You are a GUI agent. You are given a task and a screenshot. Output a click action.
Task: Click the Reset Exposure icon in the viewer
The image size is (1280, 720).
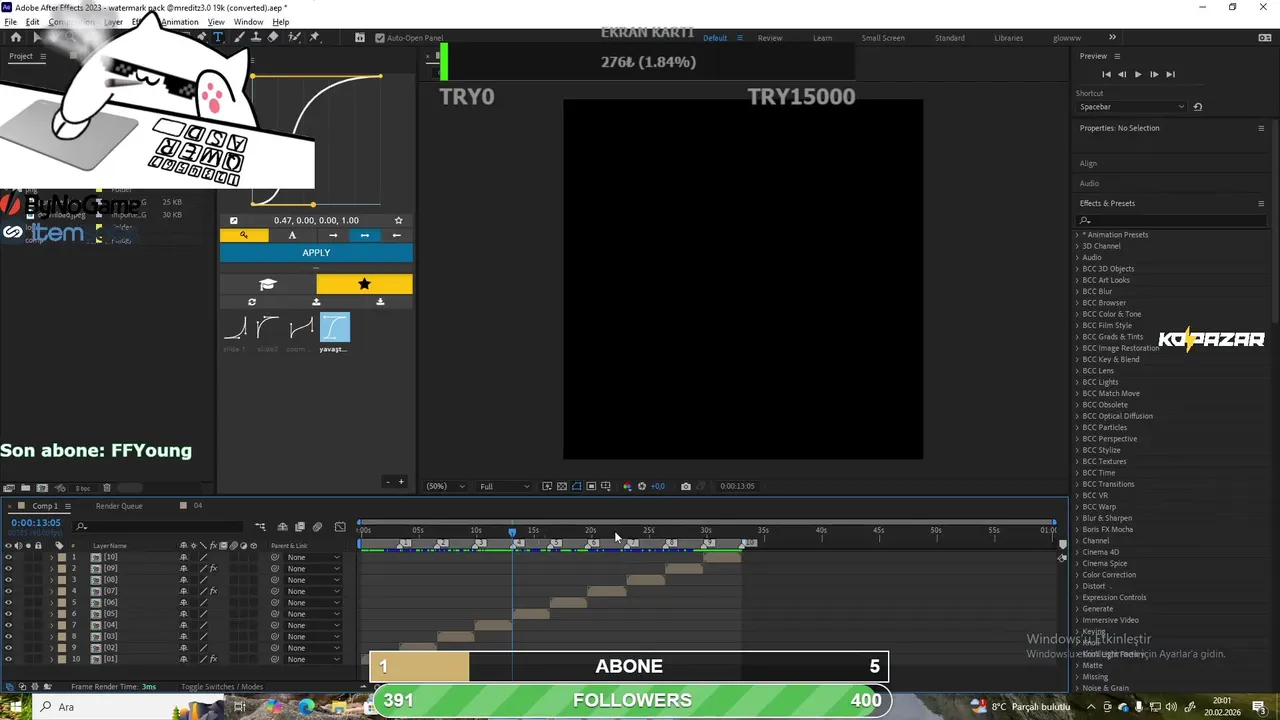click(x=642, y=486)
